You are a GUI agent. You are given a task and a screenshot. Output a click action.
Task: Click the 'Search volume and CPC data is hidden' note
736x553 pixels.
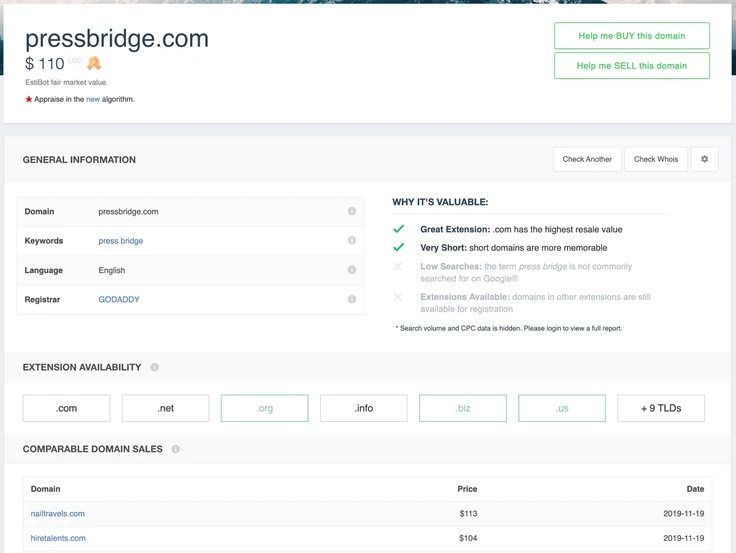tap(509, 328)
